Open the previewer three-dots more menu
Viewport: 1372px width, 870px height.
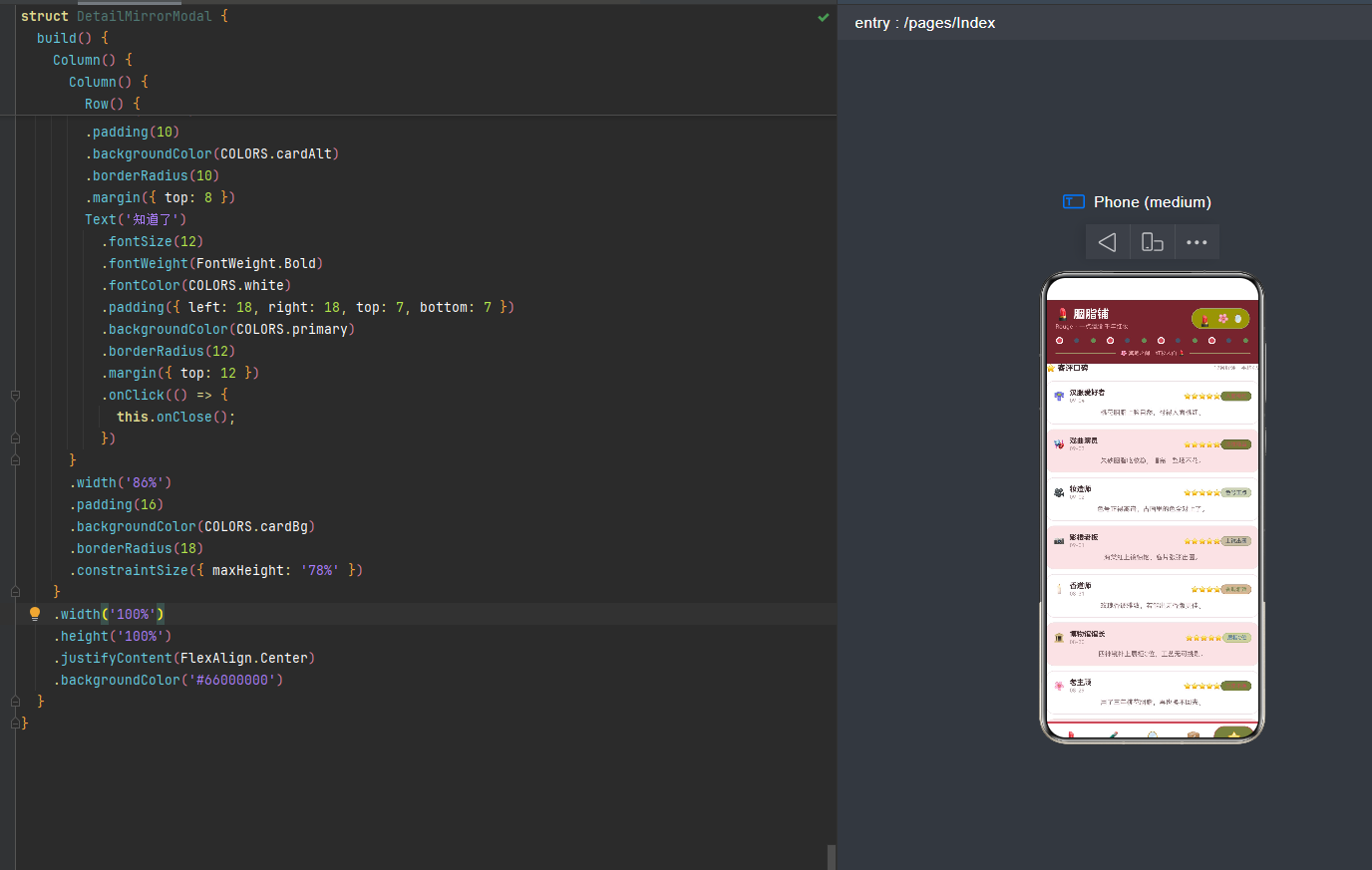[x=1197, y=242]
